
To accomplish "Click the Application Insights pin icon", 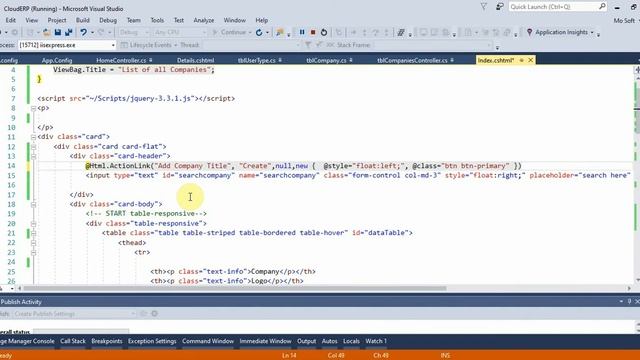I will coord(529,32).
